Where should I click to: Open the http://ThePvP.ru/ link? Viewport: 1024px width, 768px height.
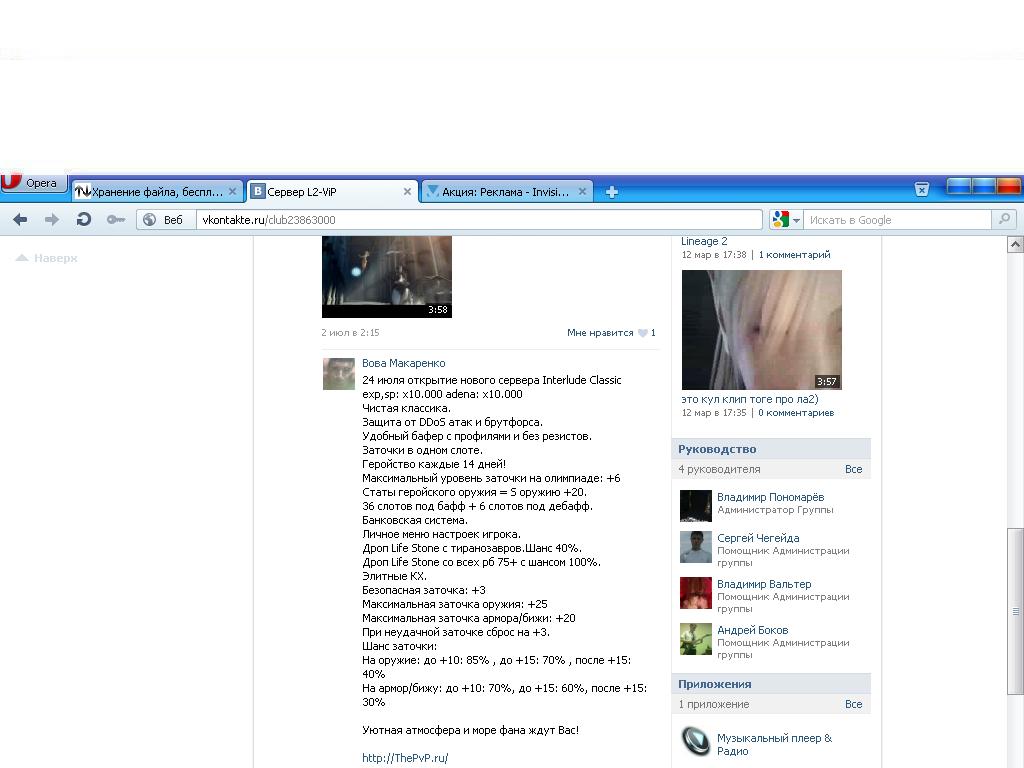coord(405,758)
